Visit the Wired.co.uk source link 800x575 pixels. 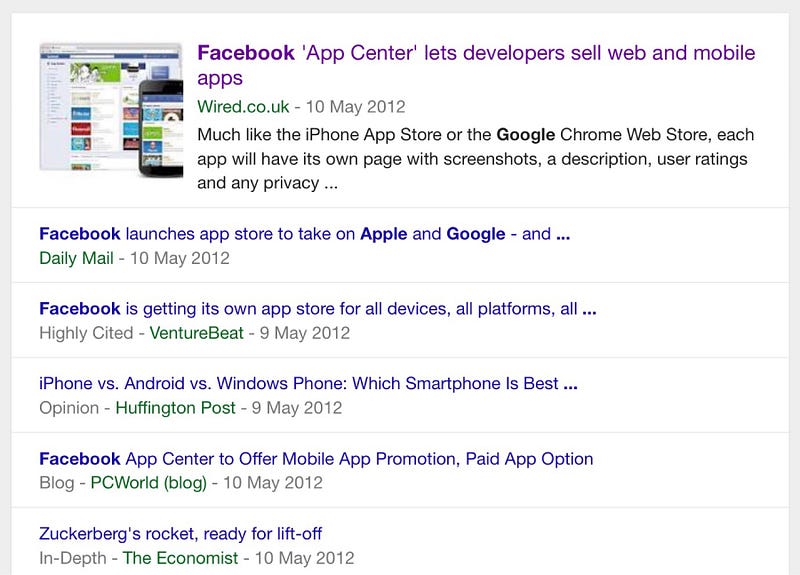coord(243,107)
